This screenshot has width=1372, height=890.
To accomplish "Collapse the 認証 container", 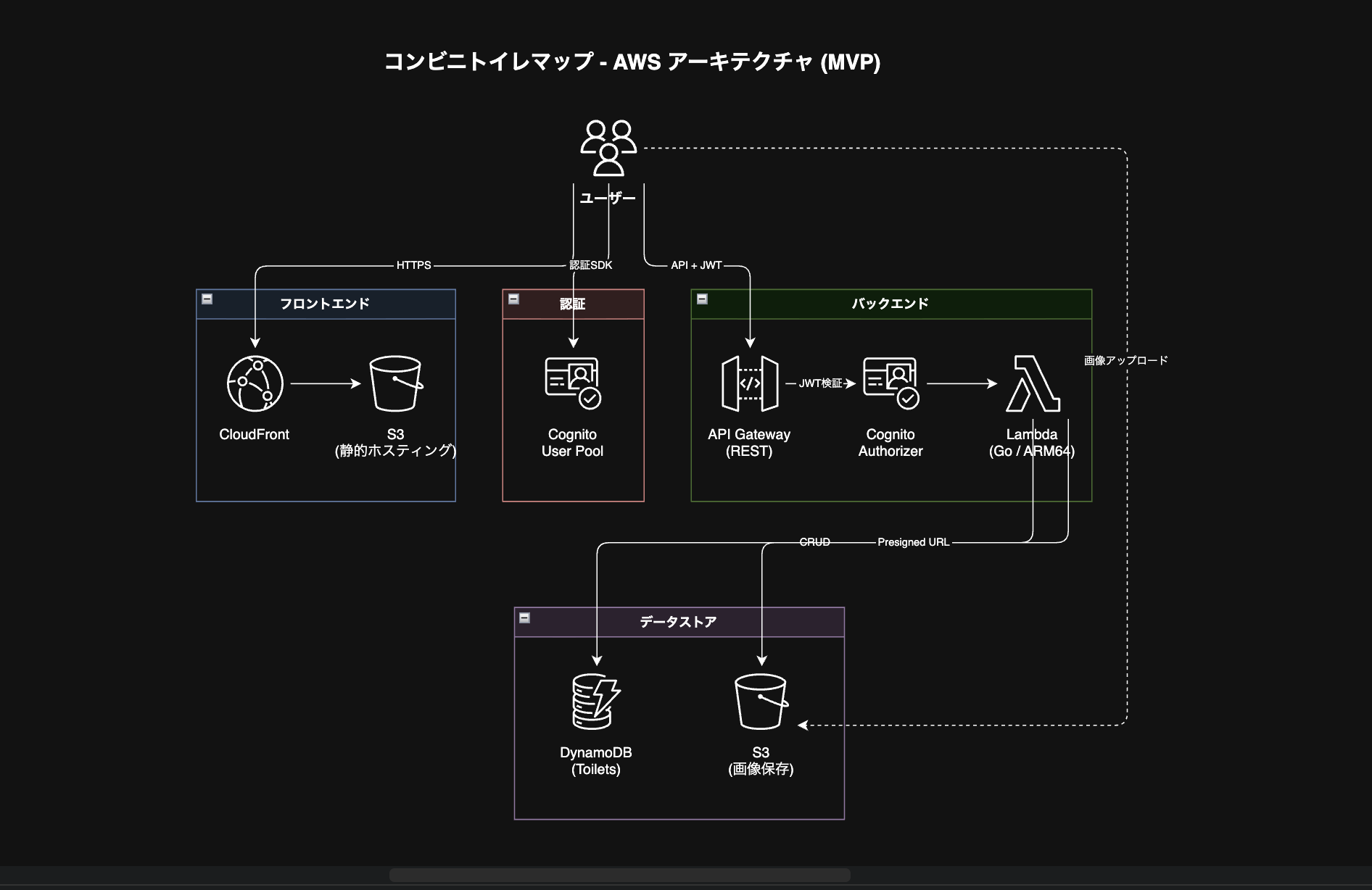I will point(513,299).
